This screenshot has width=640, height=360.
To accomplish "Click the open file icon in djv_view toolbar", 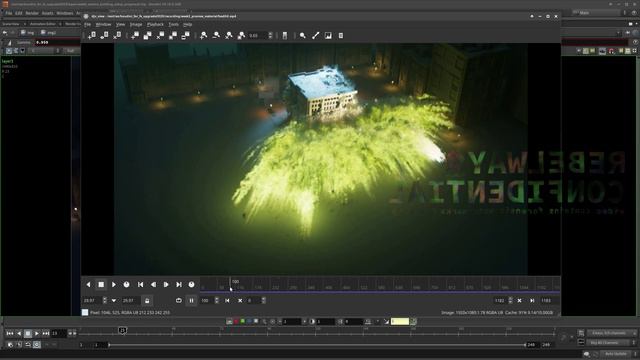I will click(91, 36).
